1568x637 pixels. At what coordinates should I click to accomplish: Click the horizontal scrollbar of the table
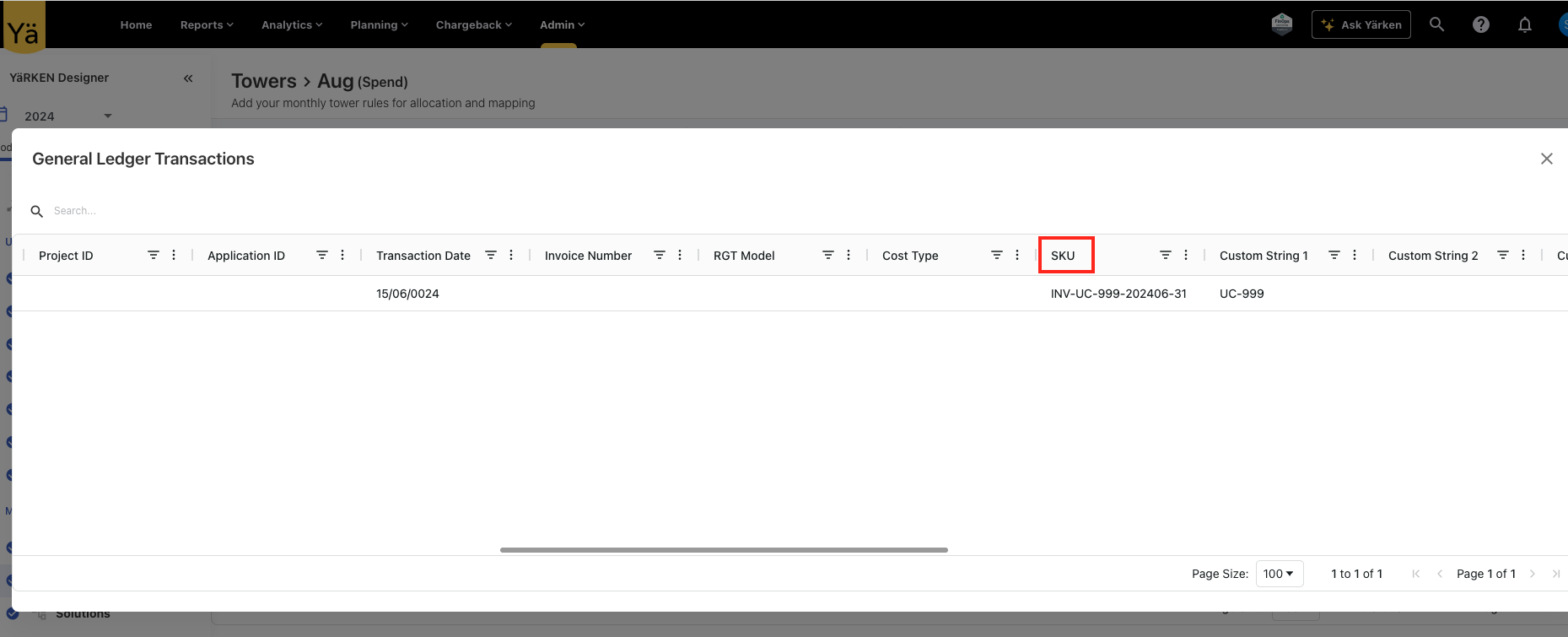(x=724, y=550)
